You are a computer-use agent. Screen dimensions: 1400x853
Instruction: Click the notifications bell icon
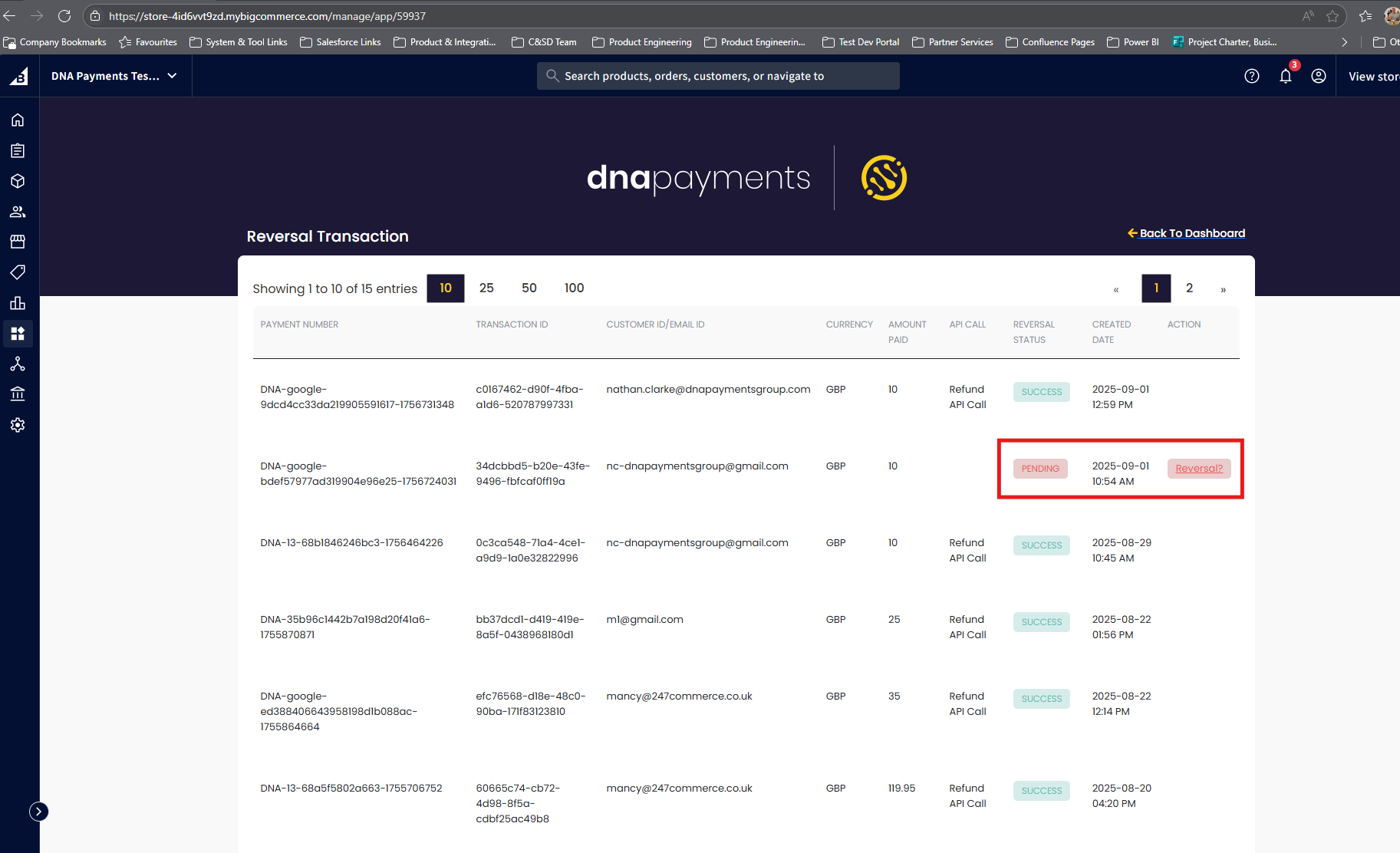click(1286, 76)
